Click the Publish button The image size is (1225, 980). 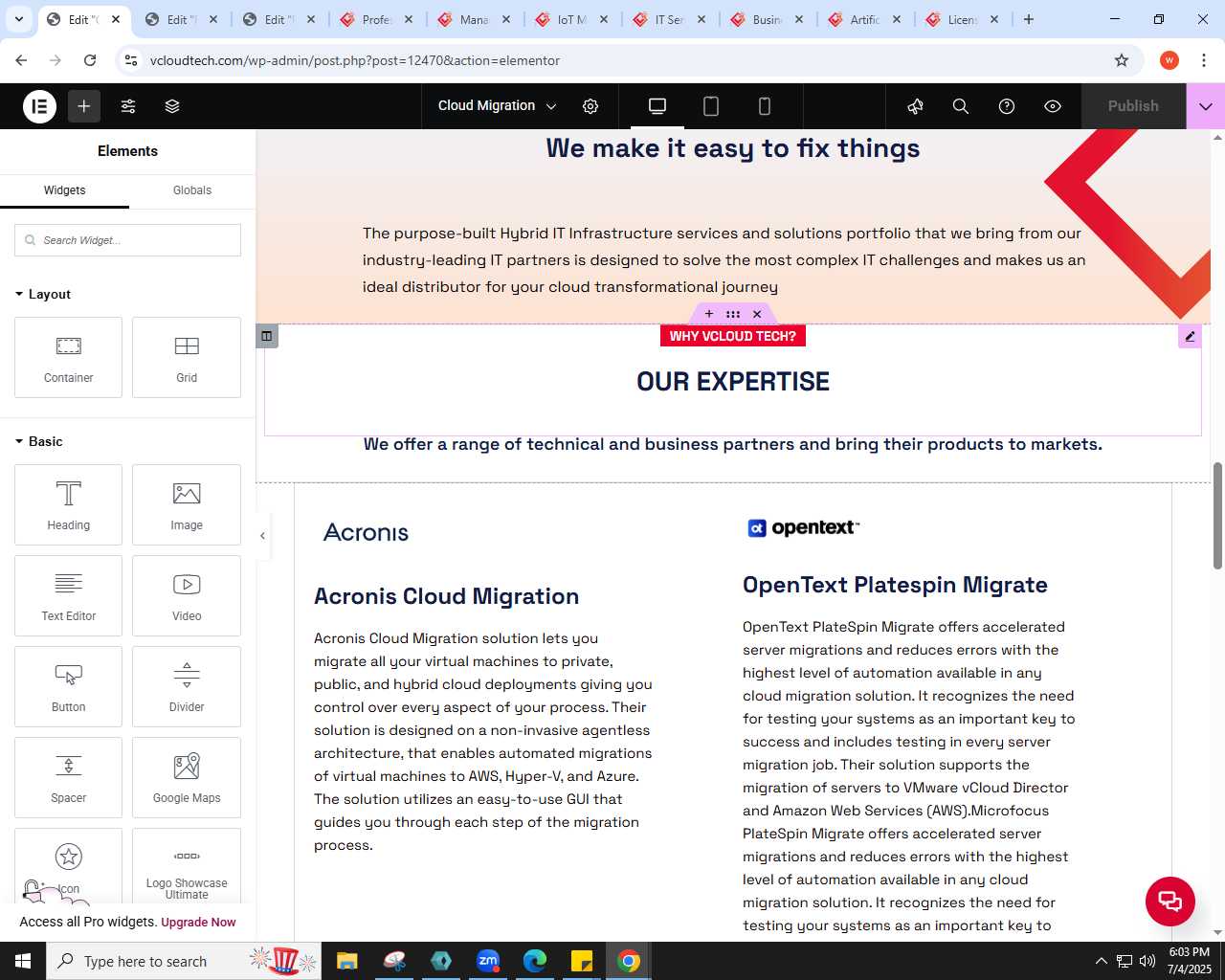pyautogui.click(x=1133, y=106)
